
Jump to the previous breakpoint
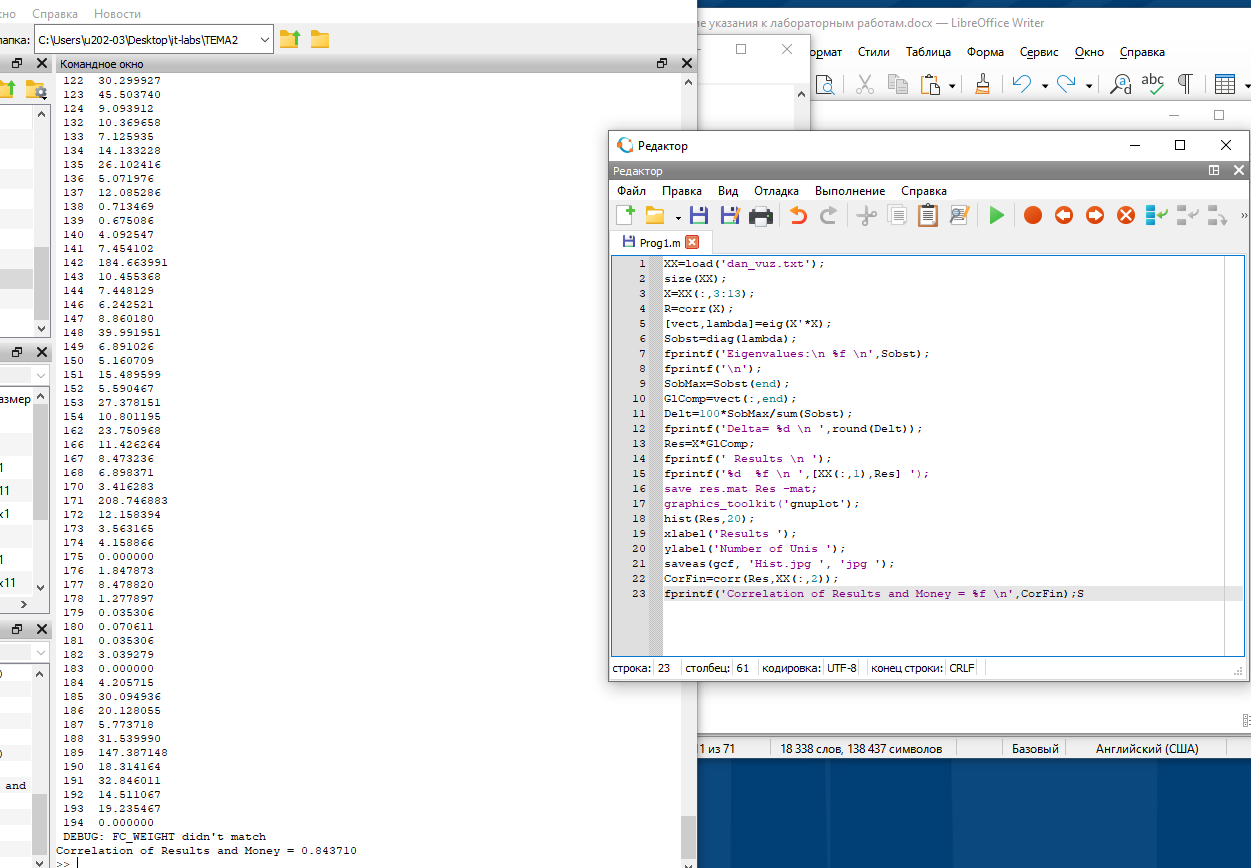pos(1064,215)
